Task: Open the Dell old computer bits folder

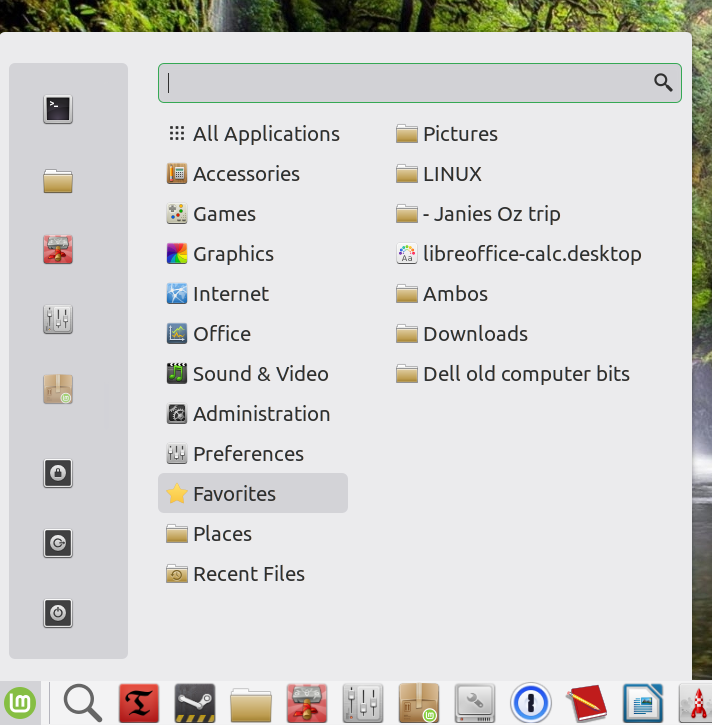Action: (525, 374)
